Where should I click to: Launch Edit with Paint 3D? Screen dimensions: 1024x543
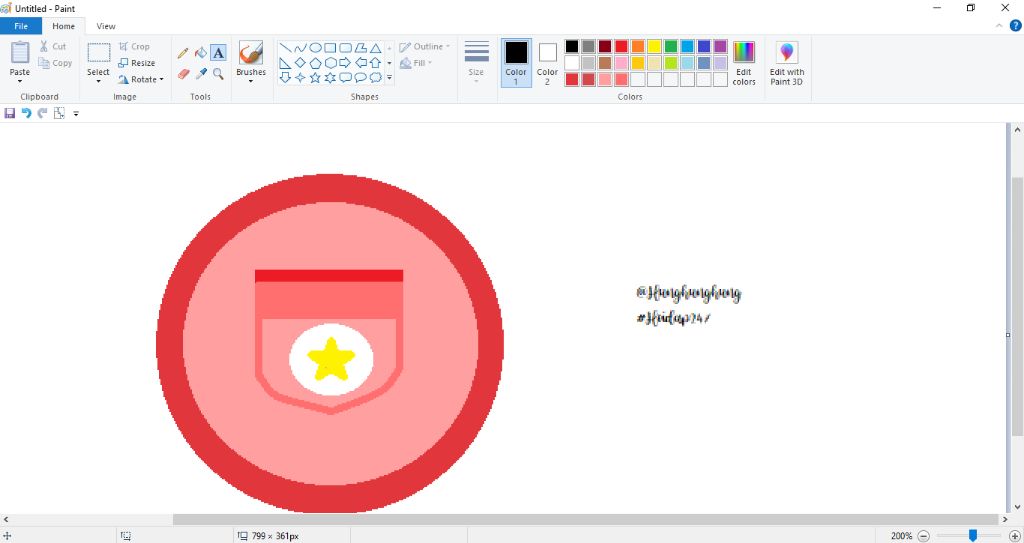pos(787,63)
